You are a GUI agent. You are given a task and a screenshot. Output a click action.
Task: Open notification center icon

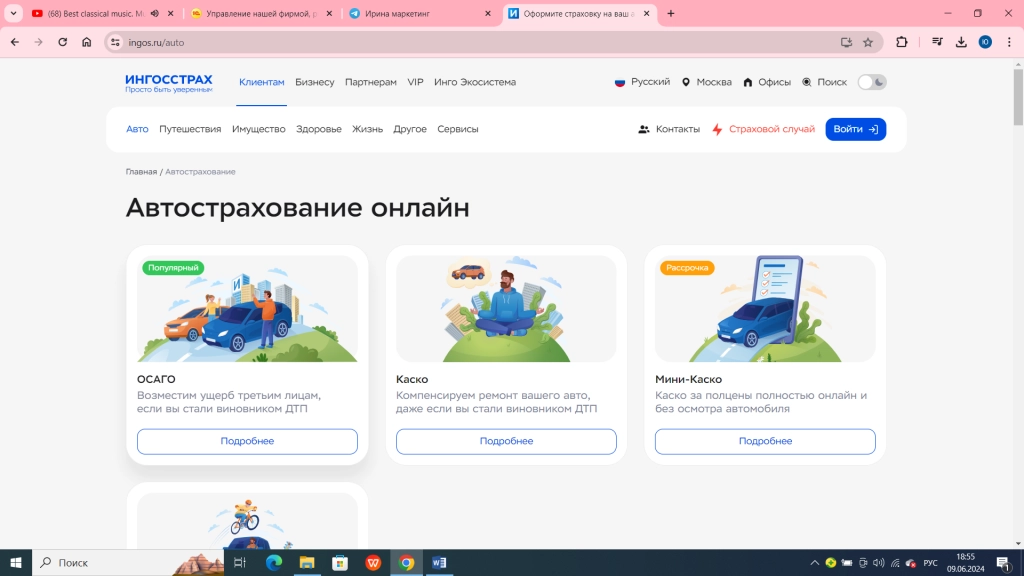click(x=1004, y=562)
